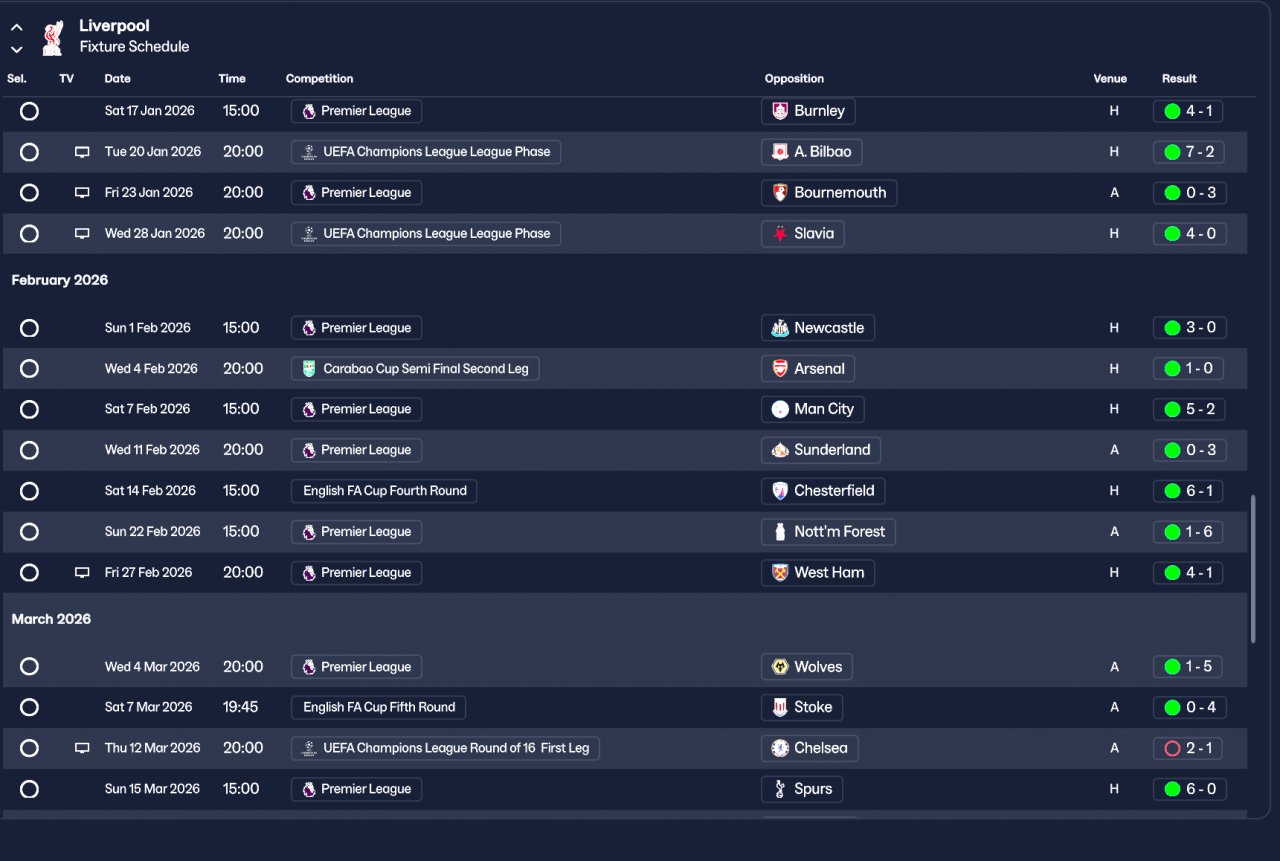1280x861 pixels.
Task: Sort fixtures by the Date column header
Action: coord(118,79)
